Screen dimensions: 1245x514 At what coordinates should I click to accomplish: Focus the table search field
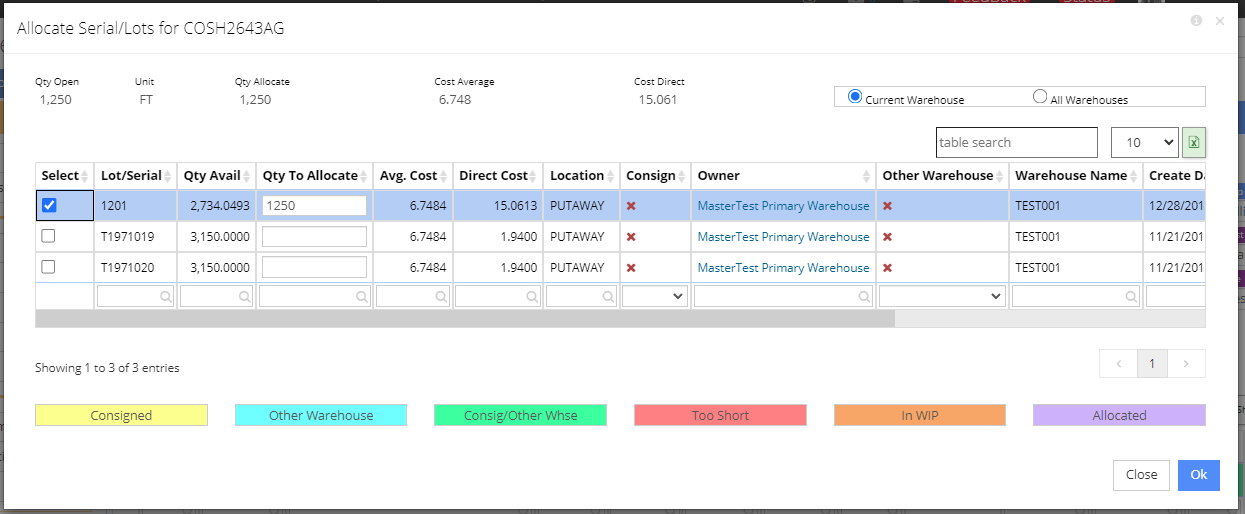(x=1017, y=143)
